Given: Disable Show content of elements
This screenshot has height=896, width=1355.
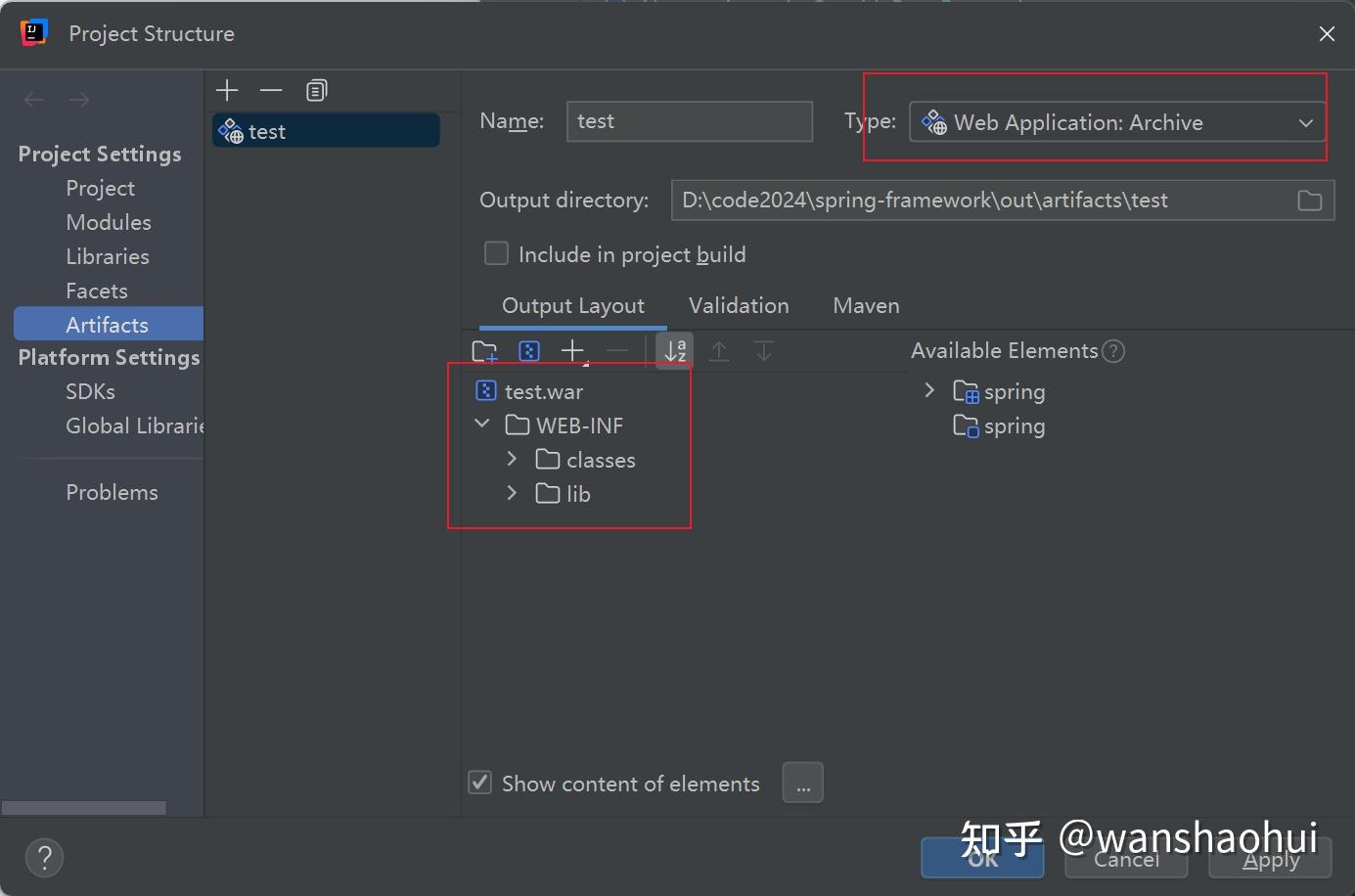Looking at the screenshot, I should (479, 783).
